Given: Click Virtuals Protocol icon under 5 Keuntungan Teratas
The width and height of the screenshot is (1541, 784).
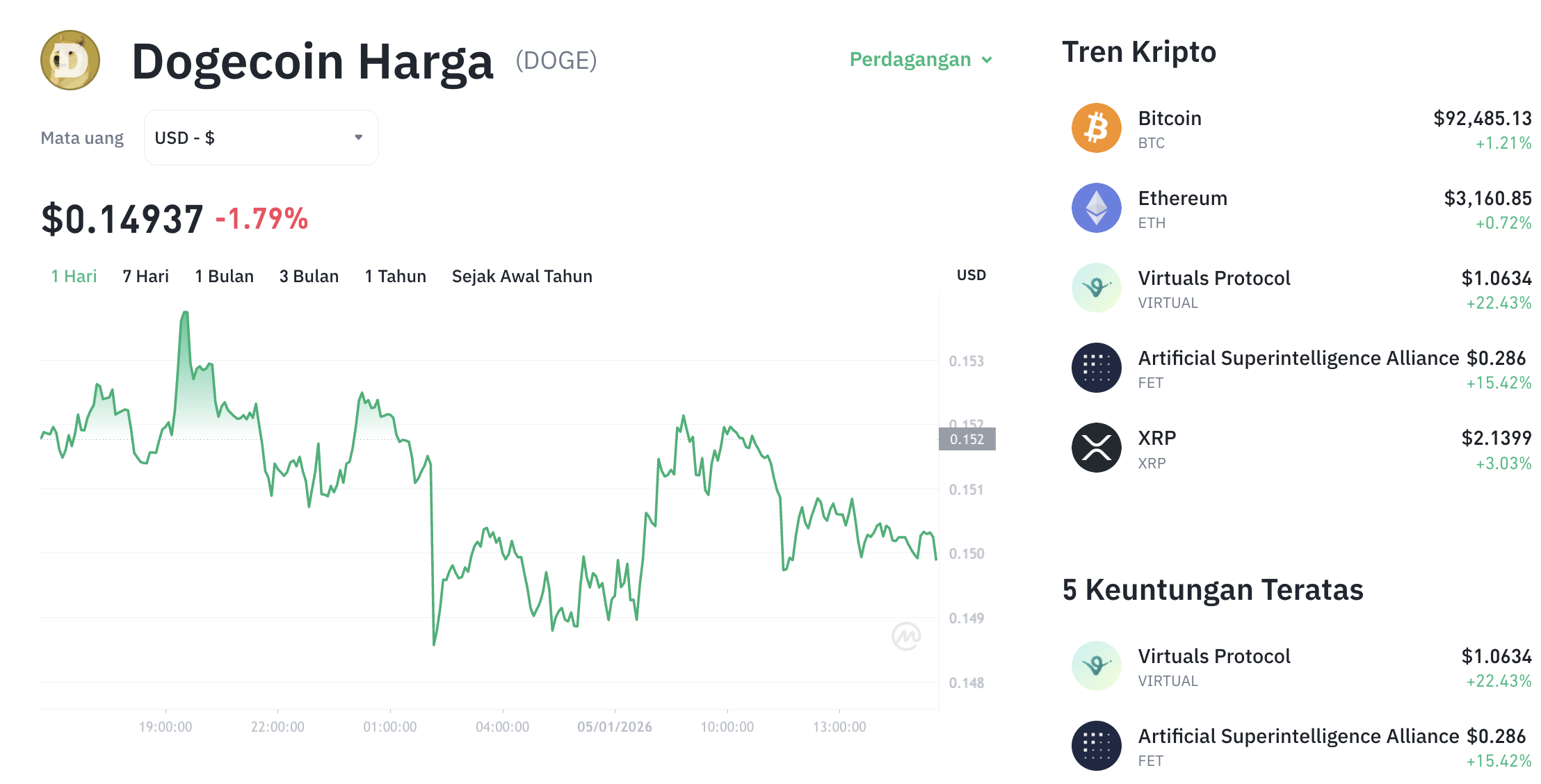Looking at the screenshot, I should click(x=1096, y=666).
